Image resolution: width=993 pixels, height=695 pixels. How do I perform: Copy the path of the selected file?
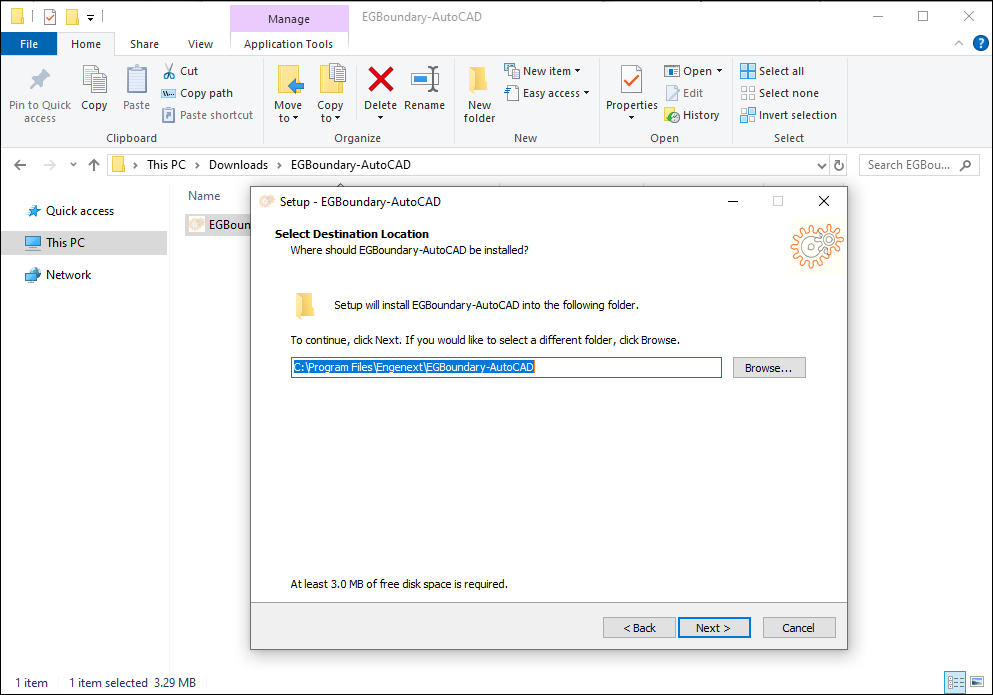click(198, 93)
